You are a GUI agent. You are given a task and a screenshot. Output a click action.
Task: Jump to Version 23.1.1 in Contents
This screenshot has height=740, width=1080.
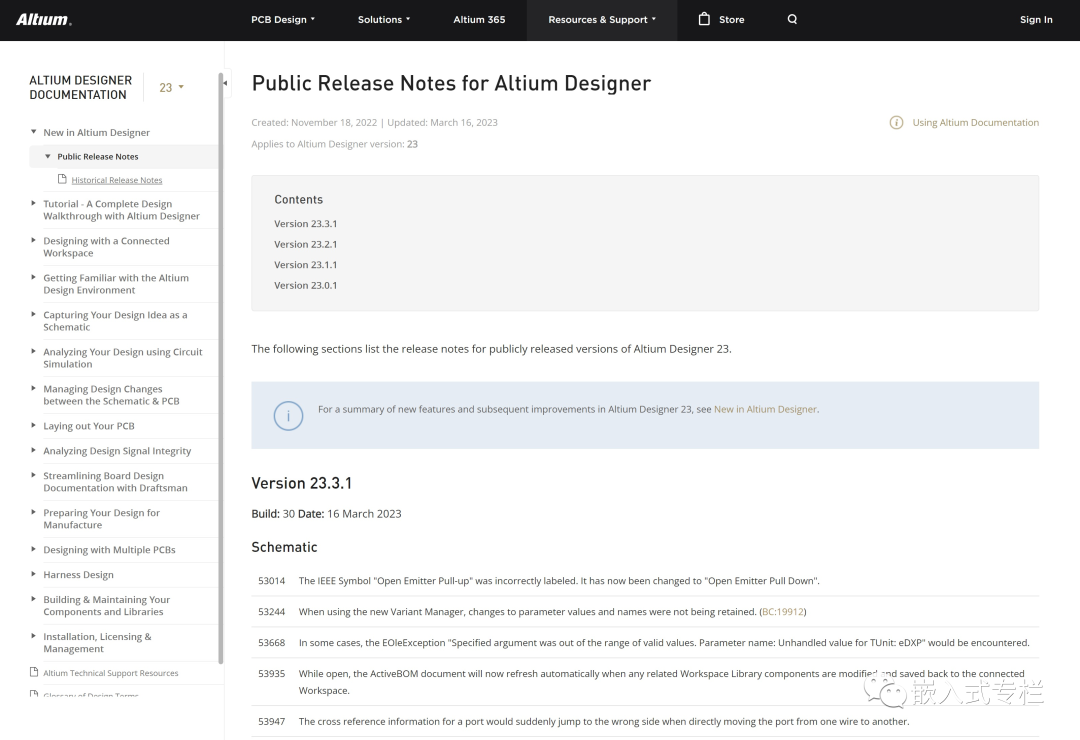click(x=306, y=265)
